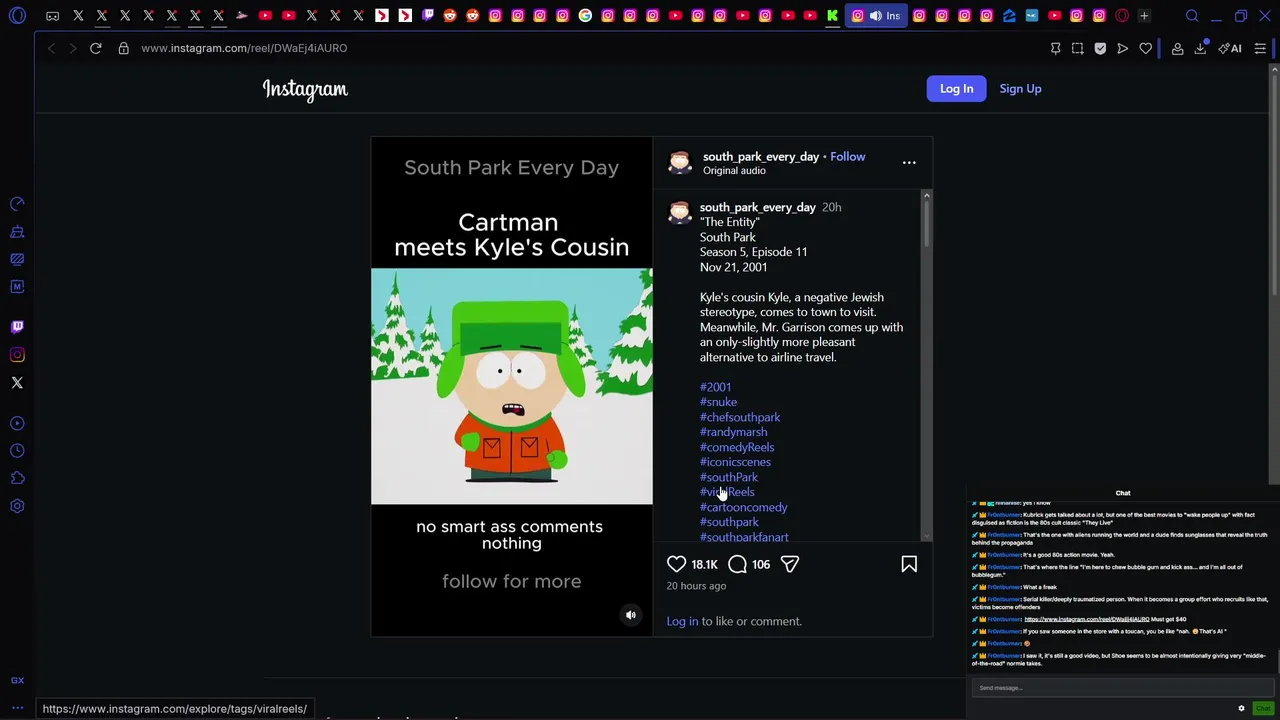Expand the Easy Setup panel

(1260, 48)
